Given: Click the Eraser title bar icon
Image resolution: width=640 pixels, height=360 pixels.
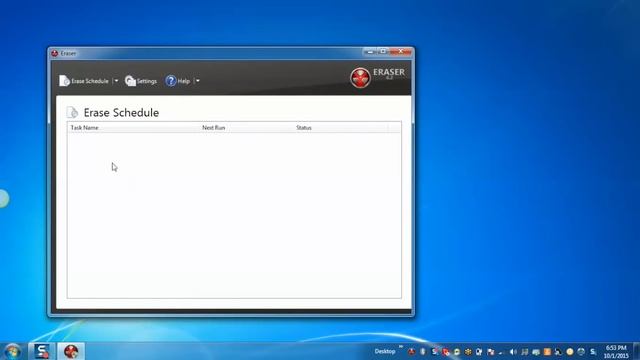Looking at the screenshot, I should click(55, 53).
